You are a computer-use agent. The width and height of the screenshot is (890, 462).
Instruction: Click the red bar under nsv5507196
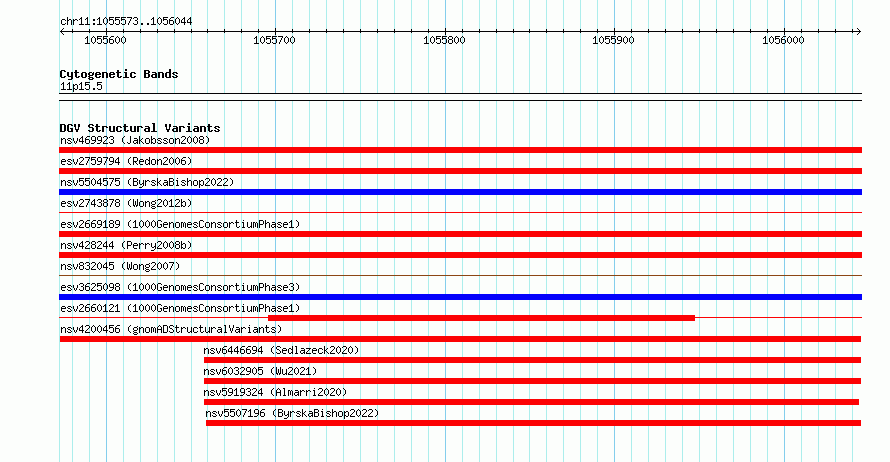(x=534, y=423)
